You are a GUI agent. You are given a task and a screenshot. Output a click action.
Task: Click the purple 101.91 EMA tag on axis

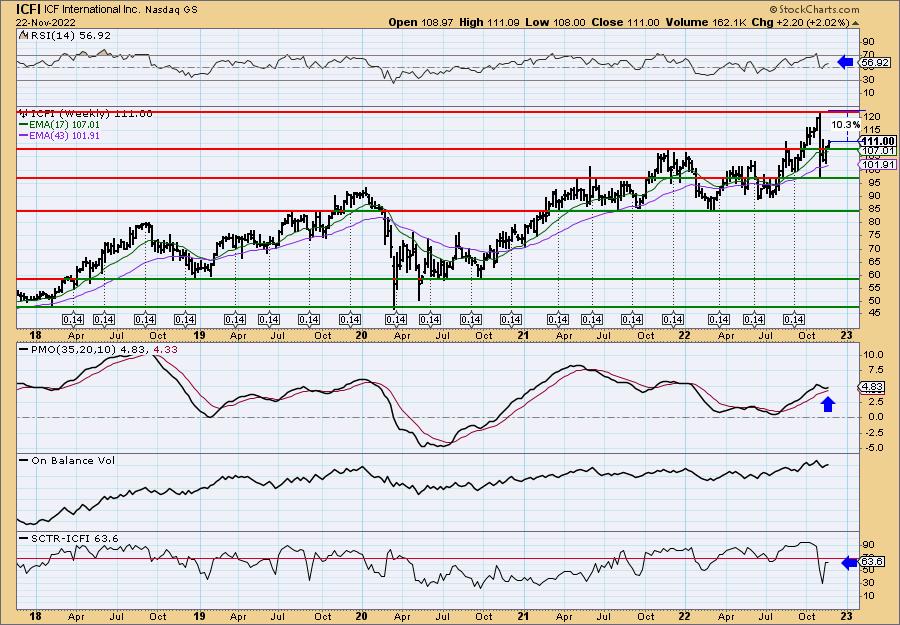point(878,165)
